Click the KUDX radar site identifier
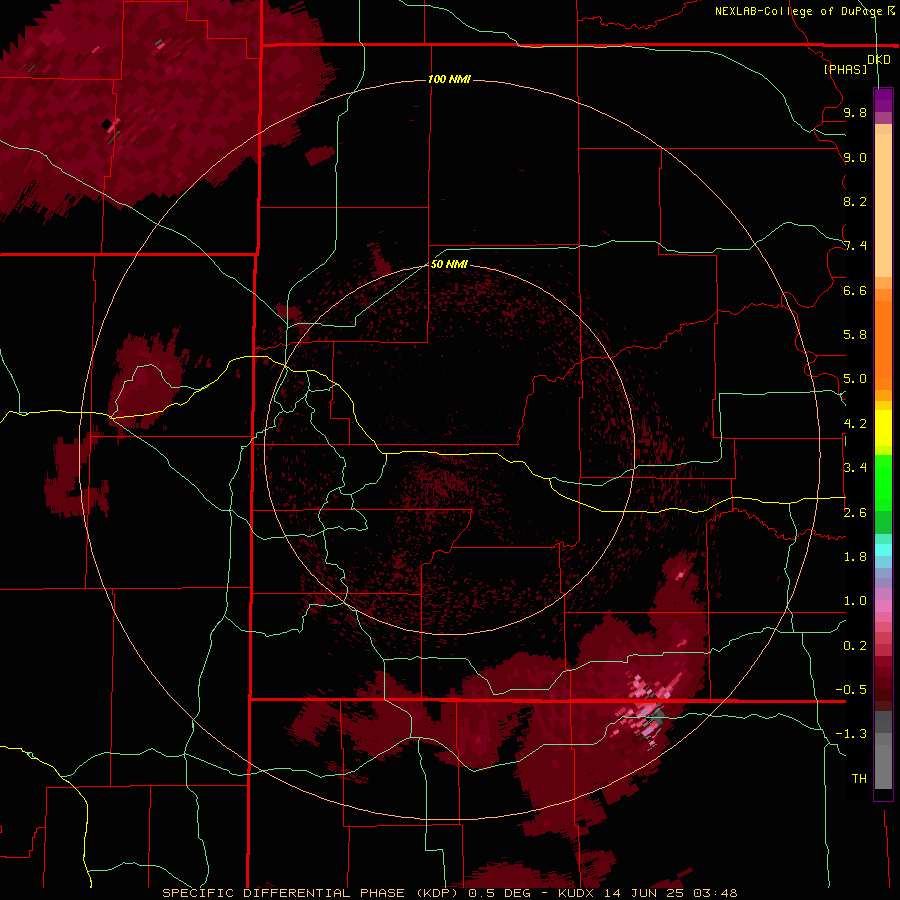This screenshot has width=900, height=900. 577,893
